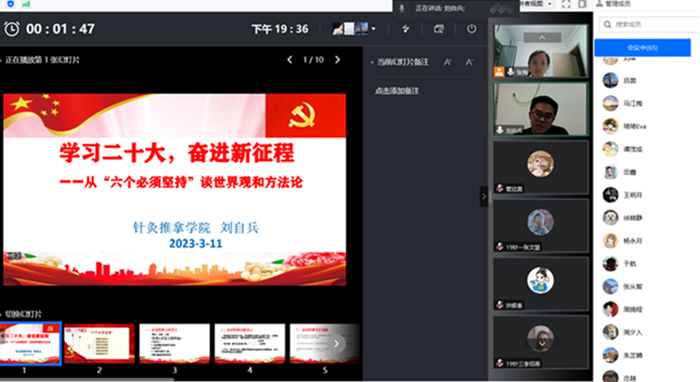Click the fullscreen icon in the top bar

pyautogui.click(x=566, y=4)
